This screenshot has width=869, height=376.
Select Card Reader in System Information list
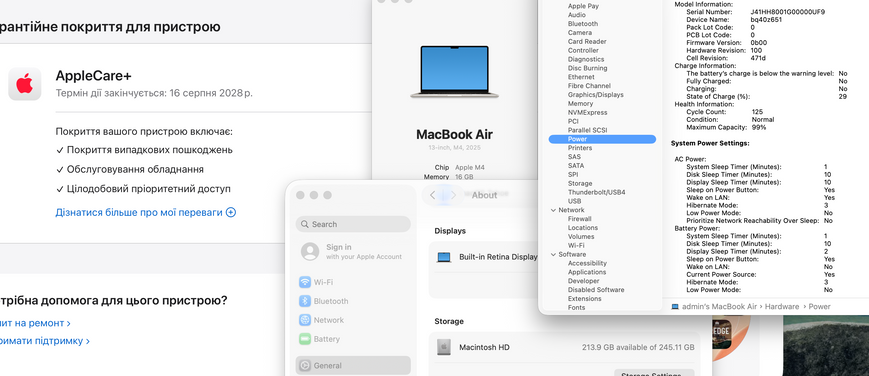(587, 42)
